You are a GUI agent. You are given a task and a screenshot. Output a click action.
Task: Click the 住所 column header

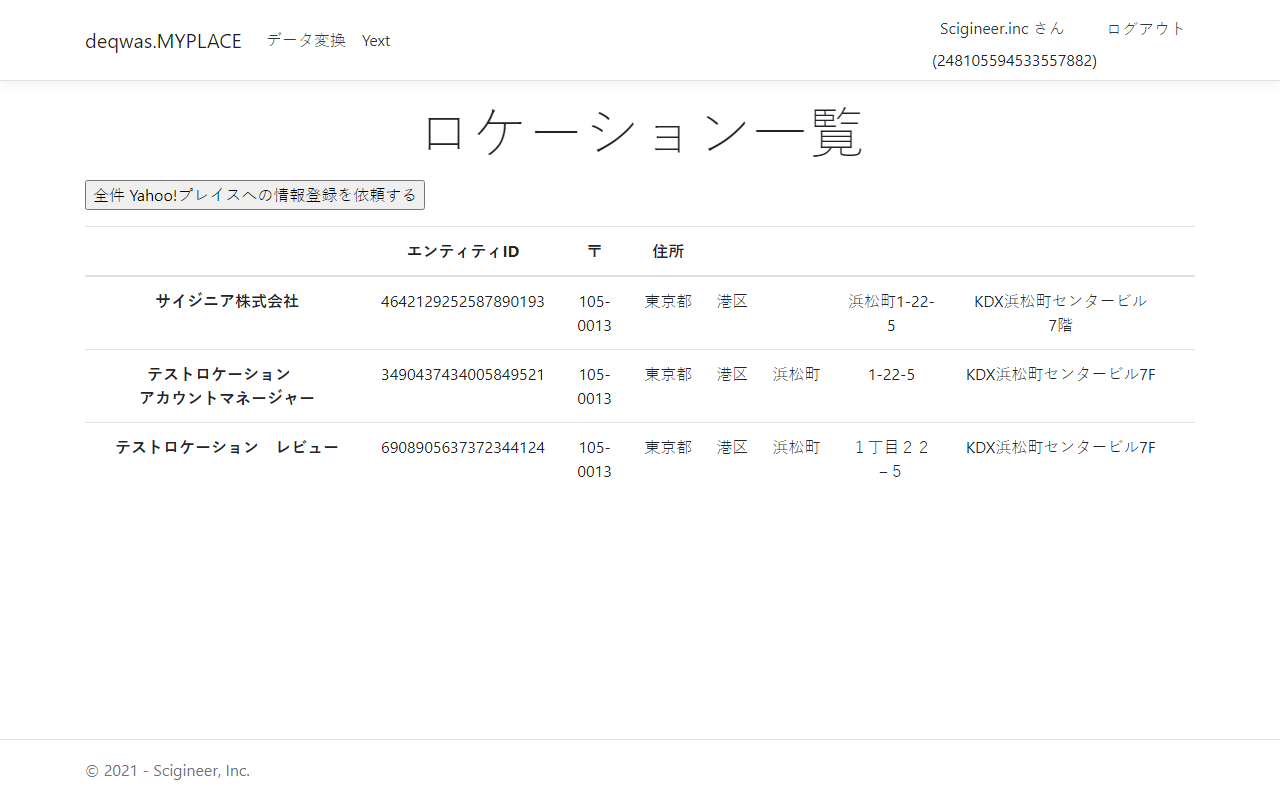668,251
